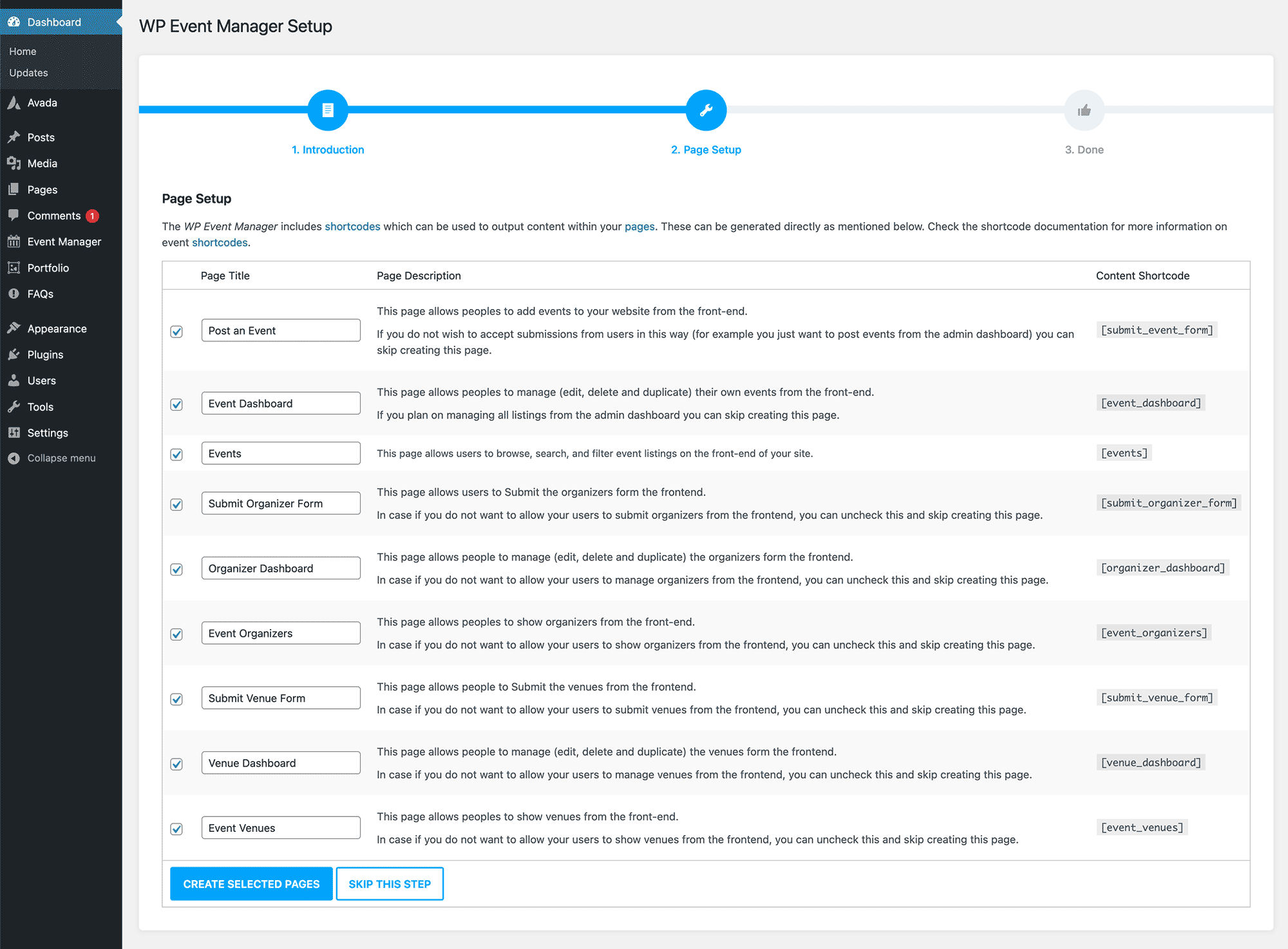The image size is (1288, 949).
Task: Edit the Event Organizers title field
Action: (x=281, y=633)
